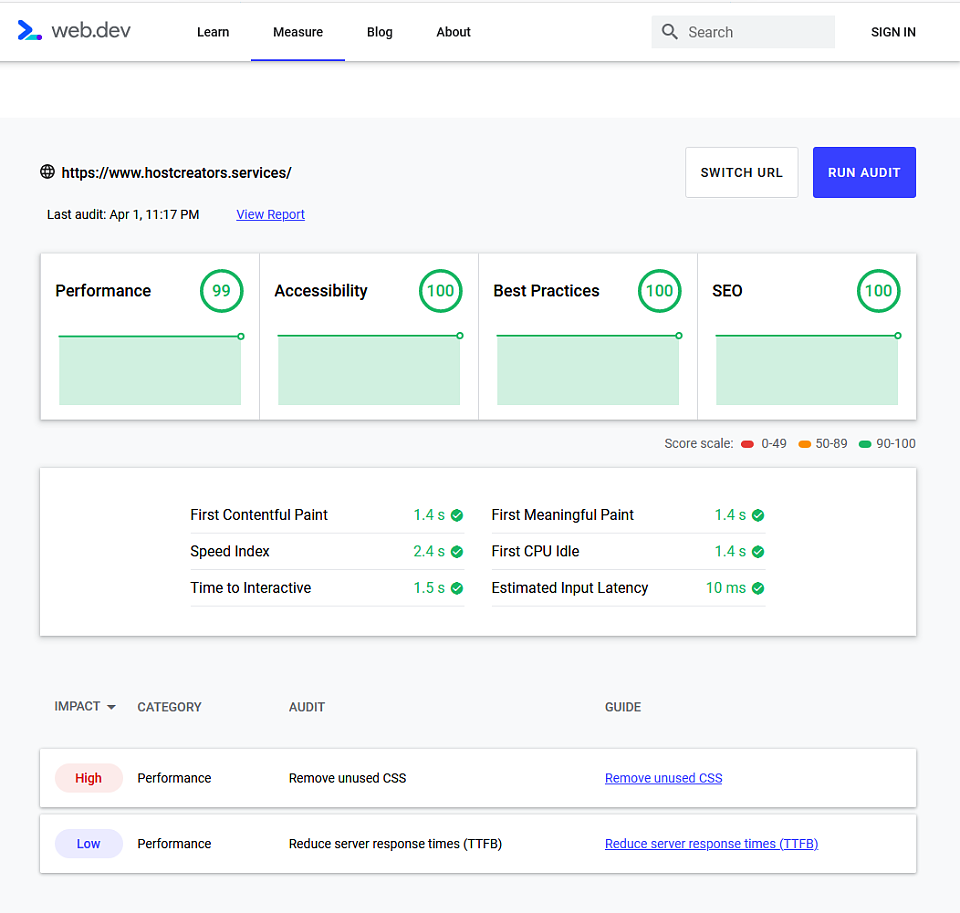
Task: Click Time to Interactive green checkmark
Action: pyautogui.click(x=457, y=588)
